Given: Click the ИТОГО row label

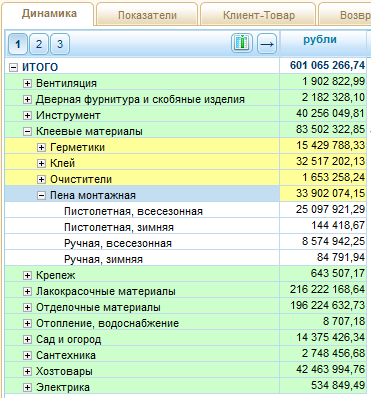Looking at the screenshot, I should click(x=40, y=67).
